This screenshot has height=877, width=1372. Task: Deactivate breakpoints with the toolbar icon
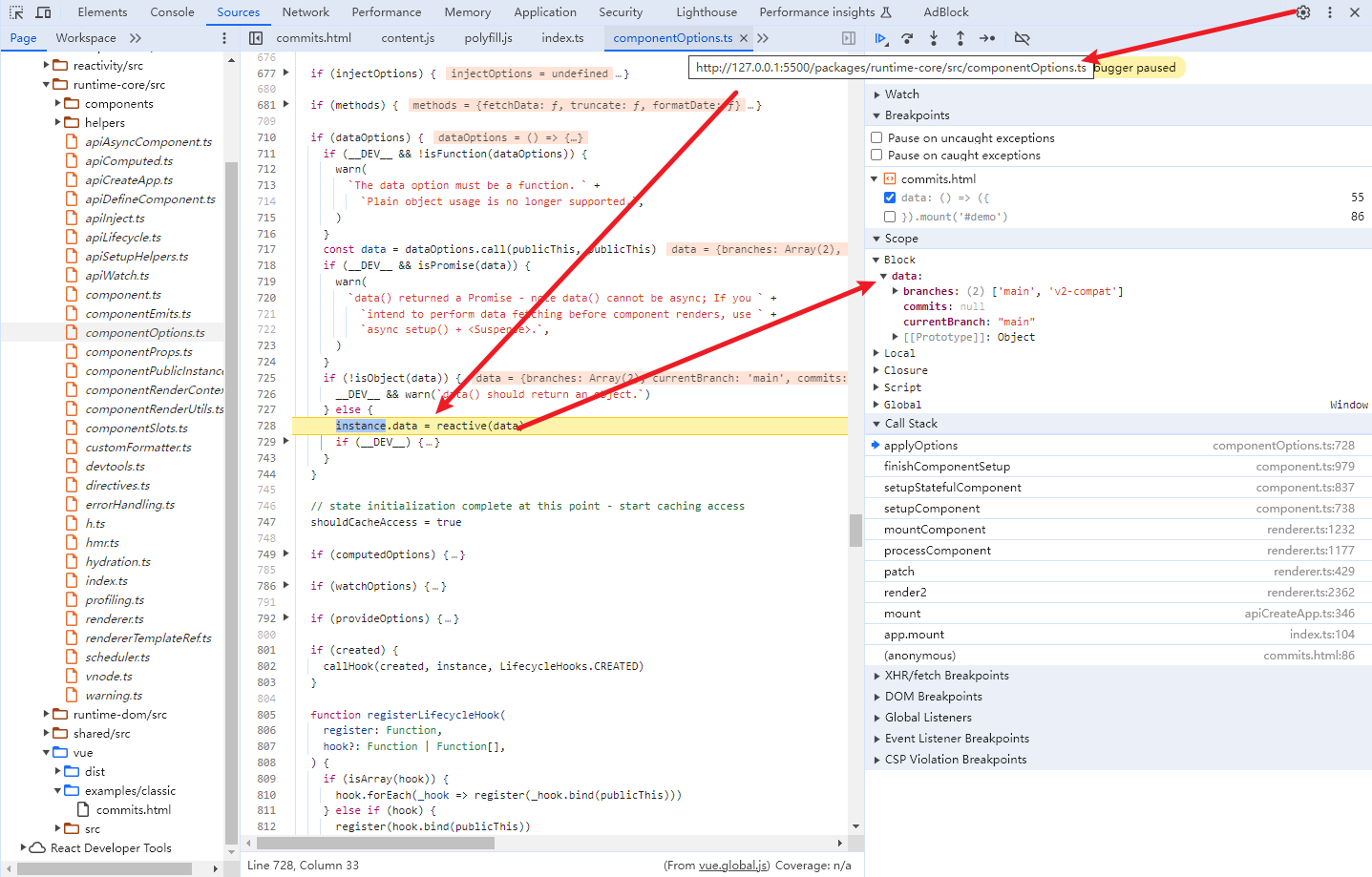point(1022,38)
